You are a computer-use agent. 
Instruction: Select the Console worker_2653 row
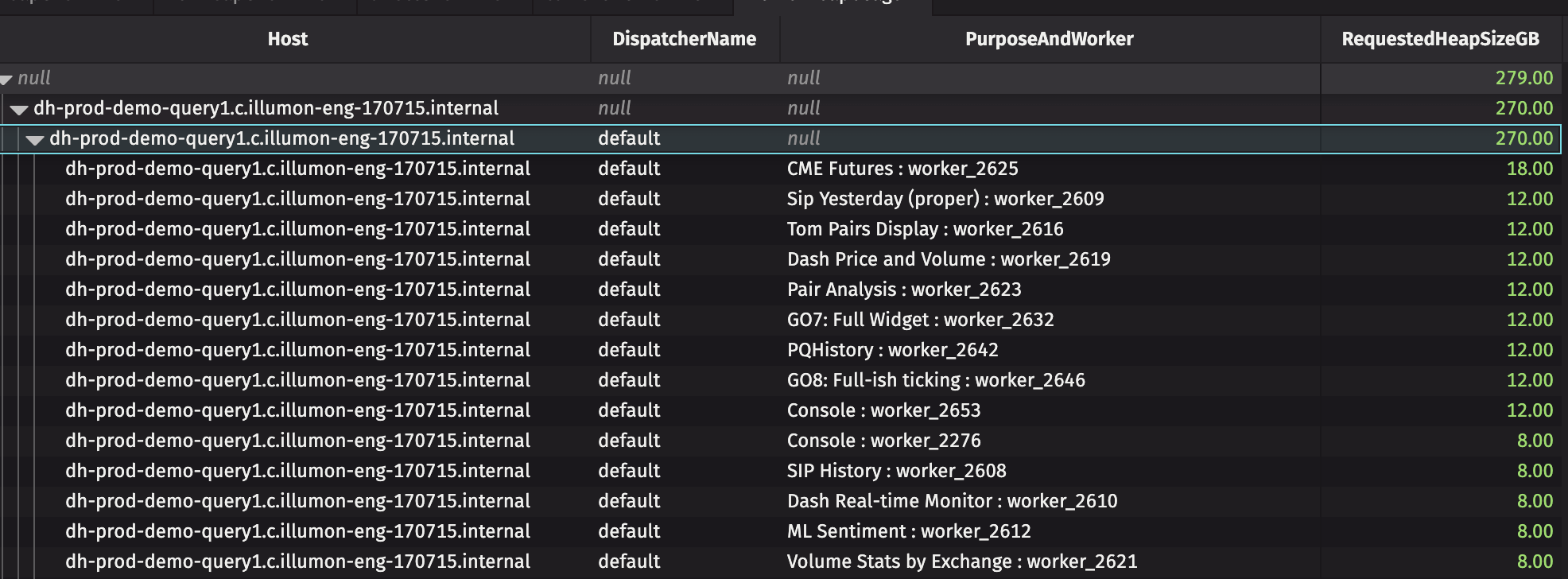coord(883,410)
